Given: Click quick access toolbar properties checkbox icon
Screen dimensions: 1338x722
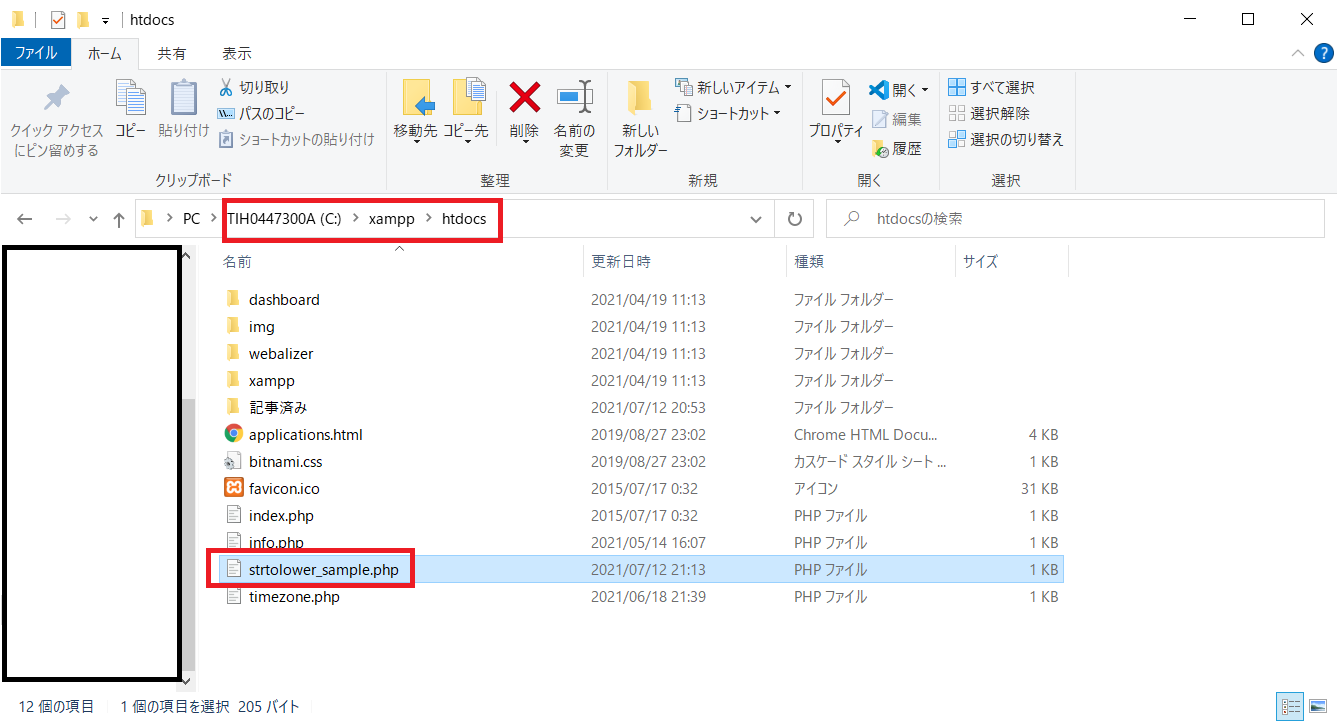Looking at the screenshot, I should [58, 19].
